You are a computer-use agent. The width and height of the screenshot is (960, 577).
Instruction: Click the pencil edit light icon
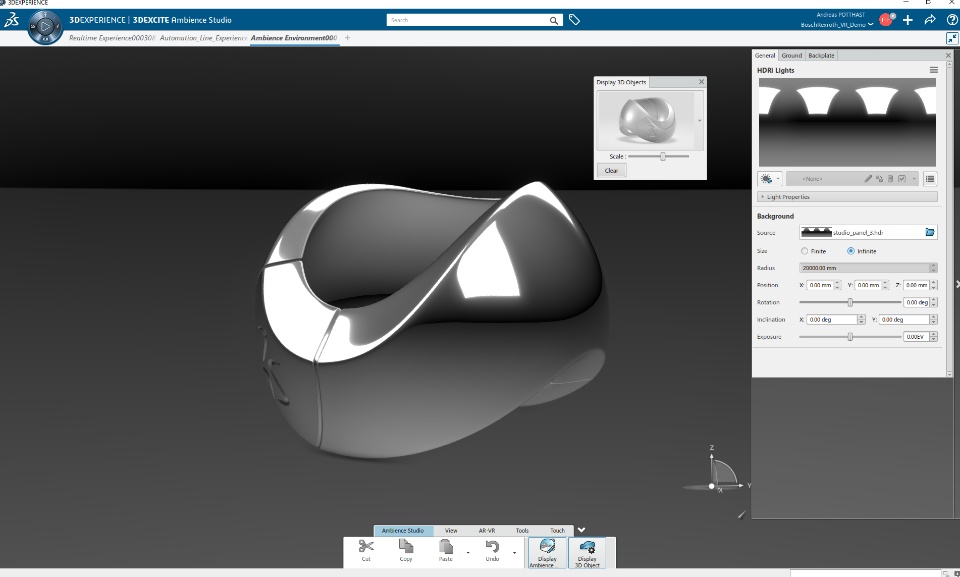click(x=868, y=179)
